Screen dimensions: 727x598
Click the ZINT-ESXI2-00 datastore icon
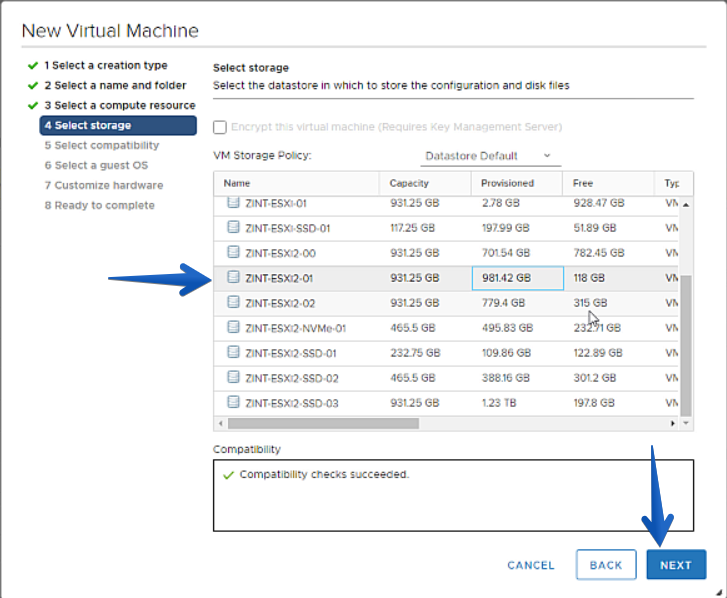233,252
